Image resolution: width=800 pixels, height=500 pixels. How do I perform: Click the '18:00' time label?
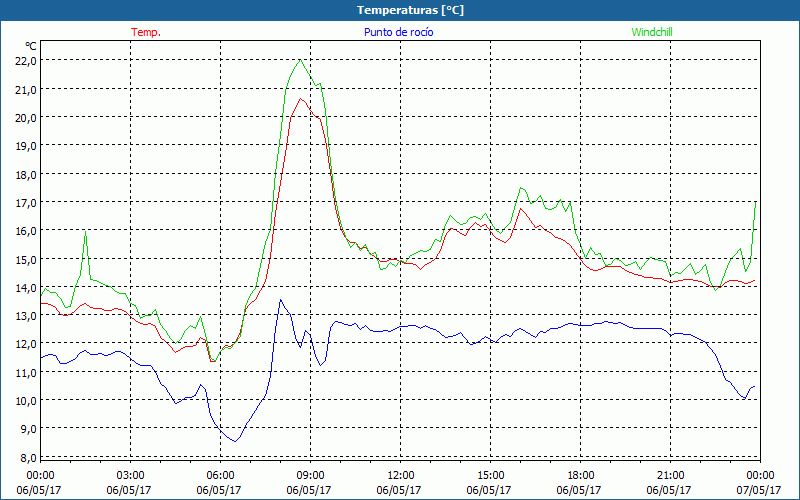tap(581, 475)
